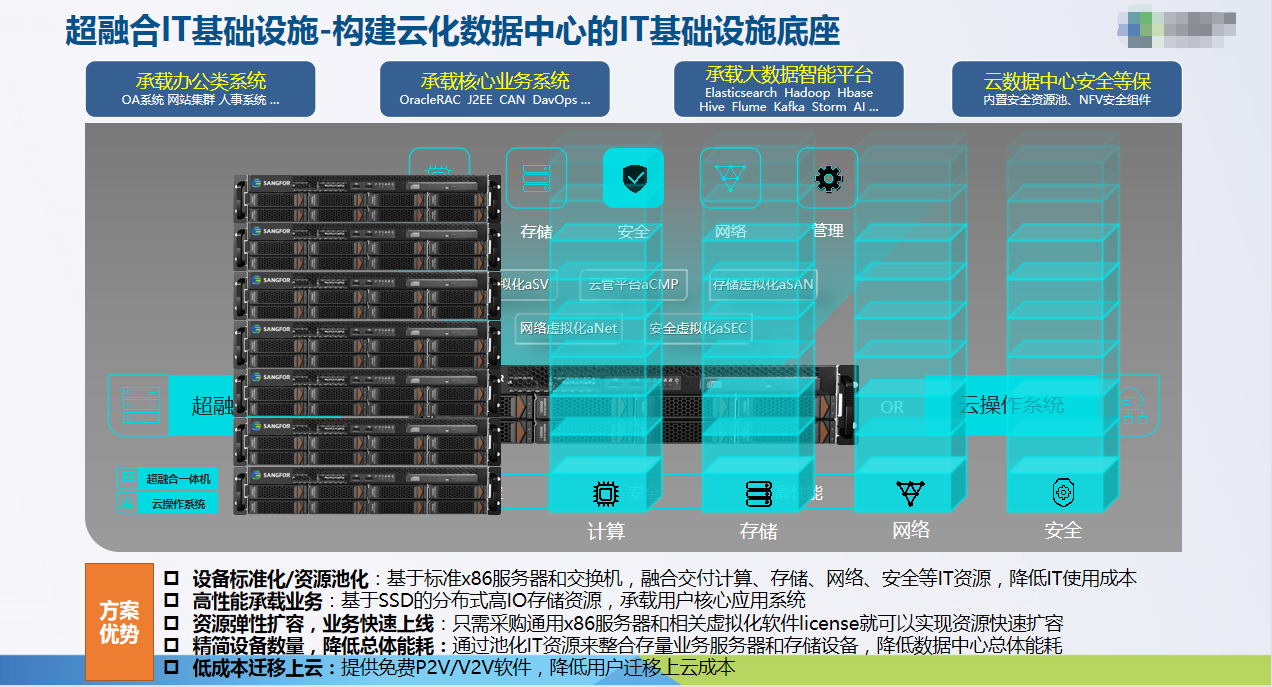Select the 网络虚拟化aNet label box
This screenshot has width=1272, height=687.
568,328
